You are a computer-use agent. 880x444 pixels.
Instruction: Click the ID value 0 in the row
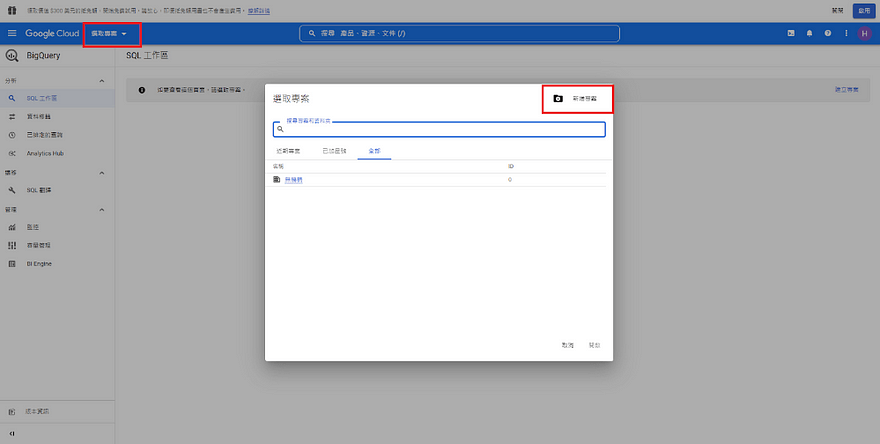tap(510, 180)
